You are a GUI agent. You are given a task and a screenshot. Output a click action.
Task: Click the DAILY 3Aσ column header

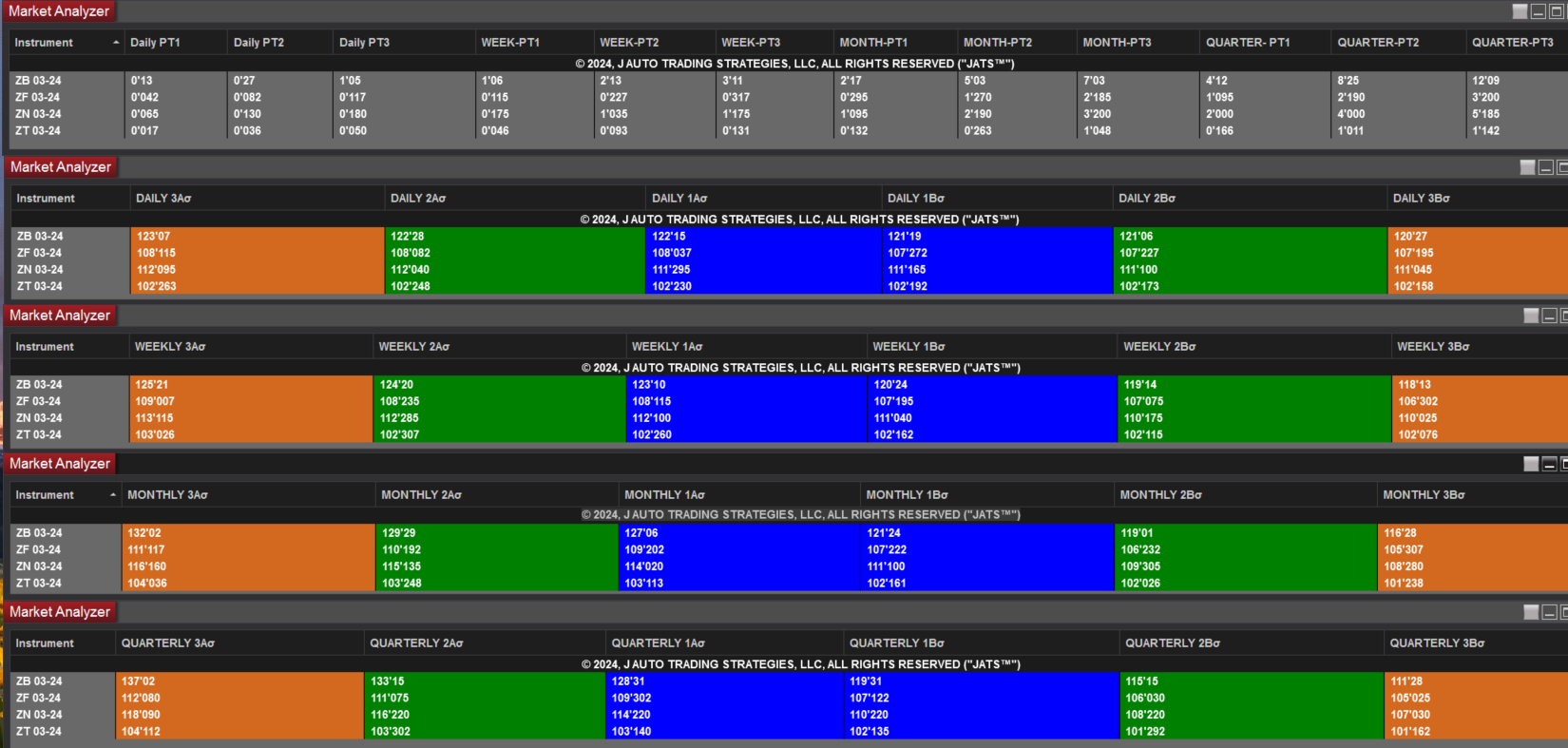[257, 199]
